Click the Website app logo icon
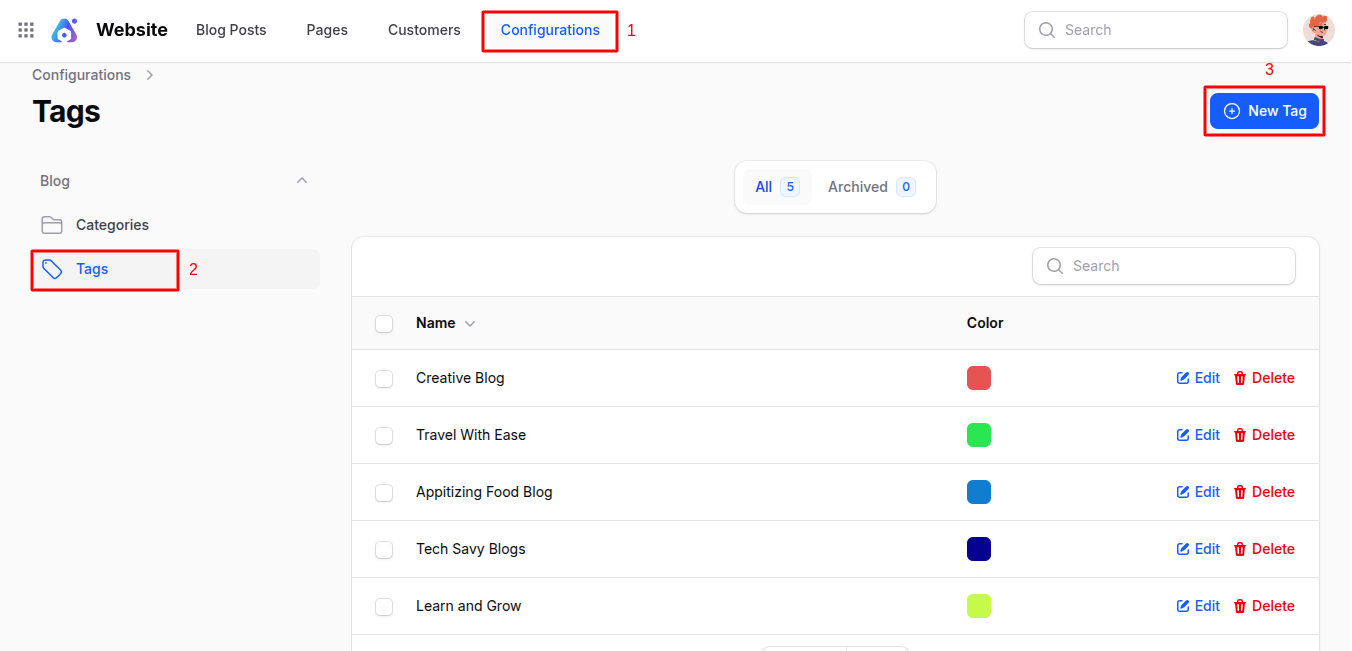 pyautogui.click(x=65, y=30)
